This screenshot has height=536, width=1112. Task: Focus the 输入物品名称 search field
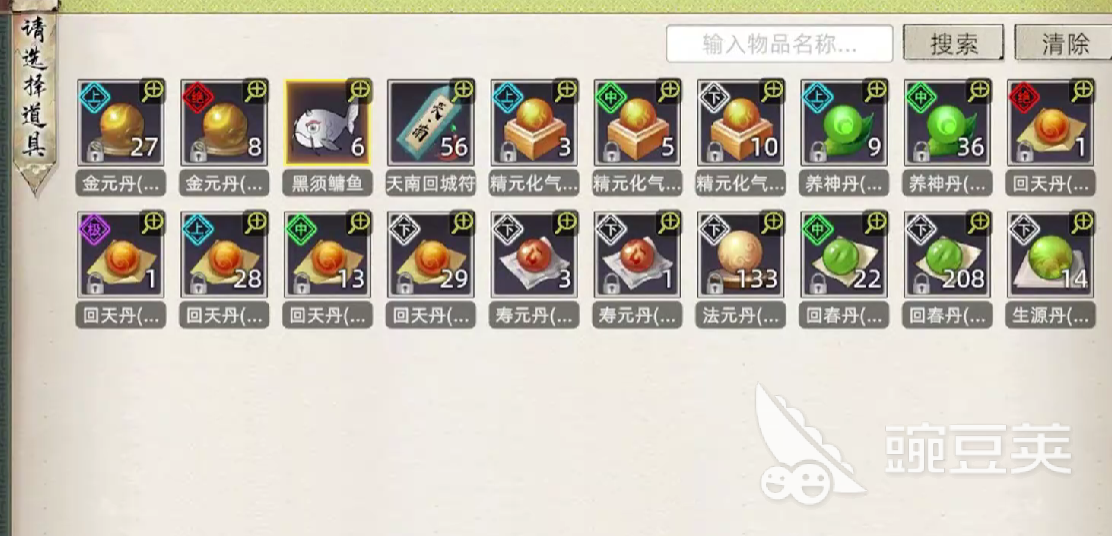pos(779,43)
